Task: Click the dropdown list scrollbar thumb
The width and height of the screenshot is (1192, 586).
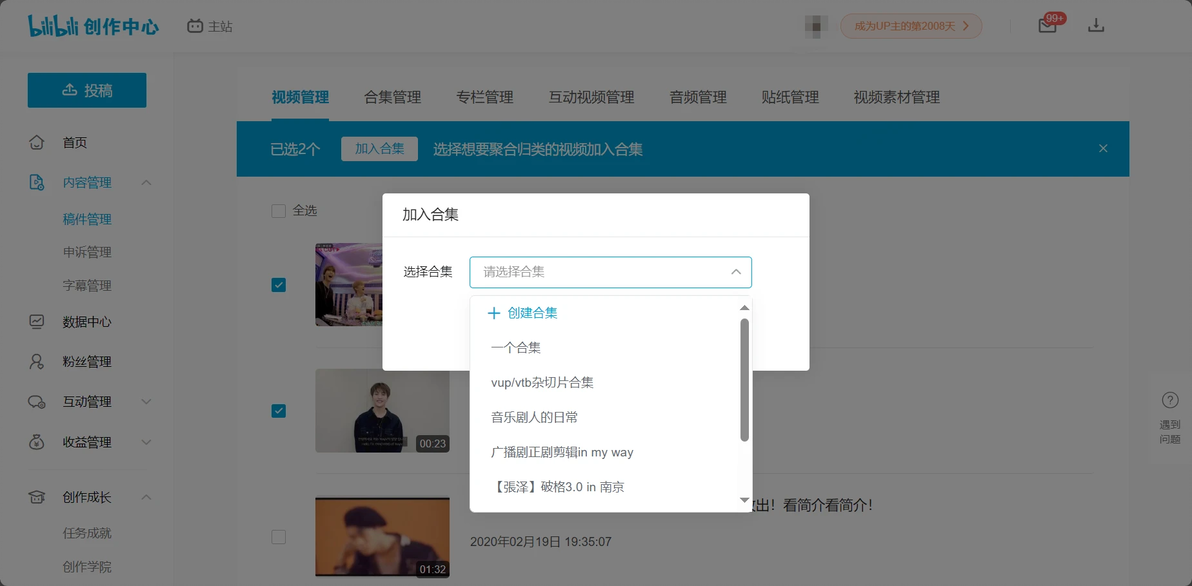Action: tap(744, 379)
